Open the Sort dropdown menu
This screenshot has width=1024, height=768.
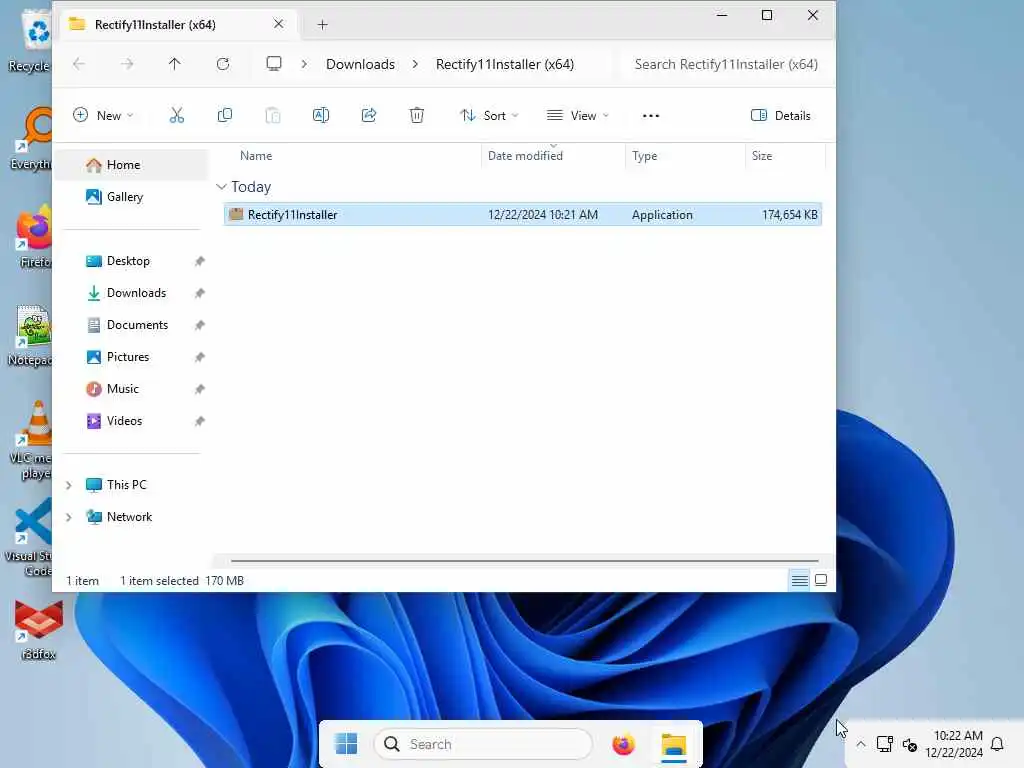[x=489, y=116]
